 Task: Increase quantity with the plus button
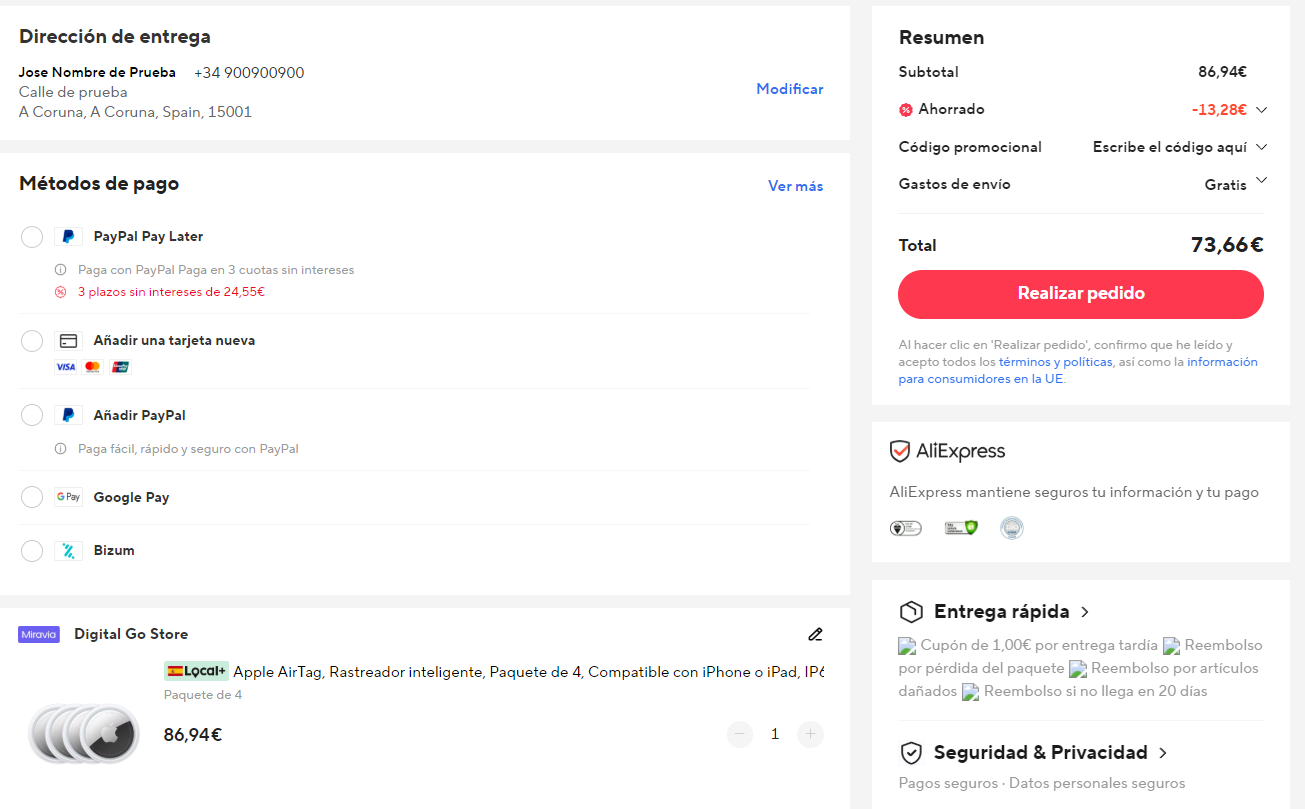(810, 734)
